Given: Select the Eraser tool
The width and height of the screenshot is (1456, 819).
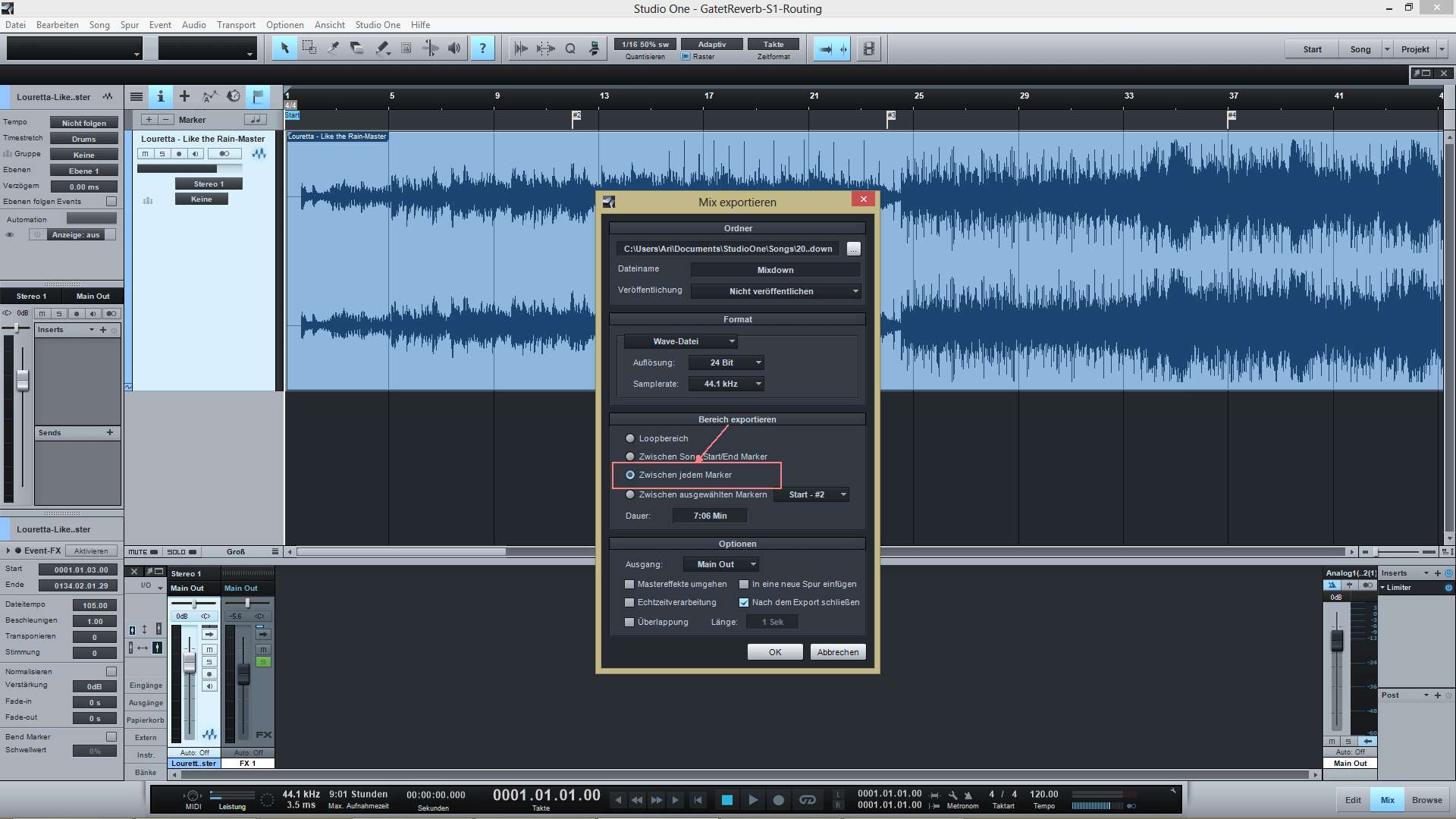Looking at the screenshot, I should coord(357,49).
